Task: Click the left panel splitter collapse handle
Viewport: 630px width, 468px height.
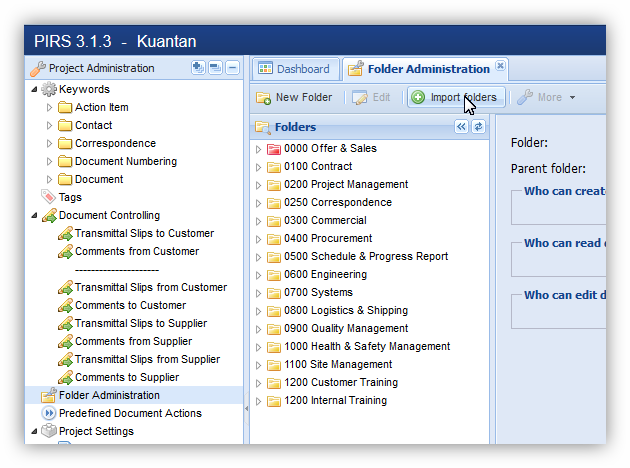Action: tap(246, 408)
